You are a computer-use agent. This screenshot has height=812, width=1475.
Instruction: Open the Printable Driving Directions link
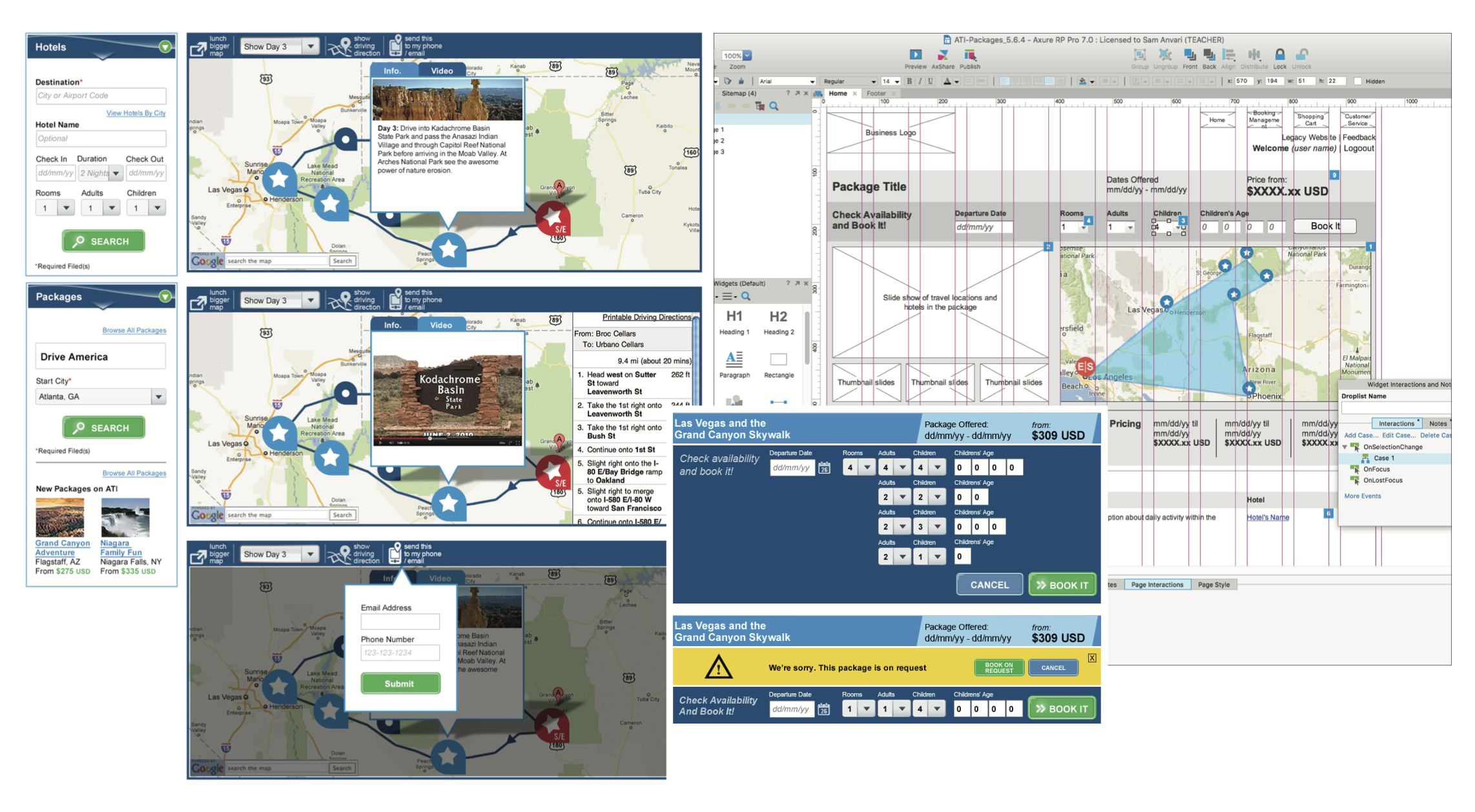[647, 318]
